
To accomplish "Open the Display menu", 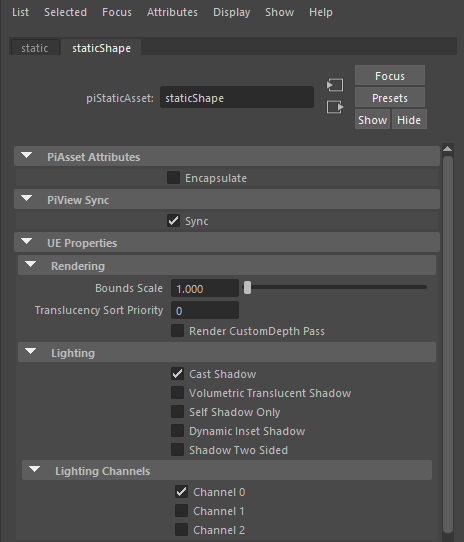I will pos(231,12).
